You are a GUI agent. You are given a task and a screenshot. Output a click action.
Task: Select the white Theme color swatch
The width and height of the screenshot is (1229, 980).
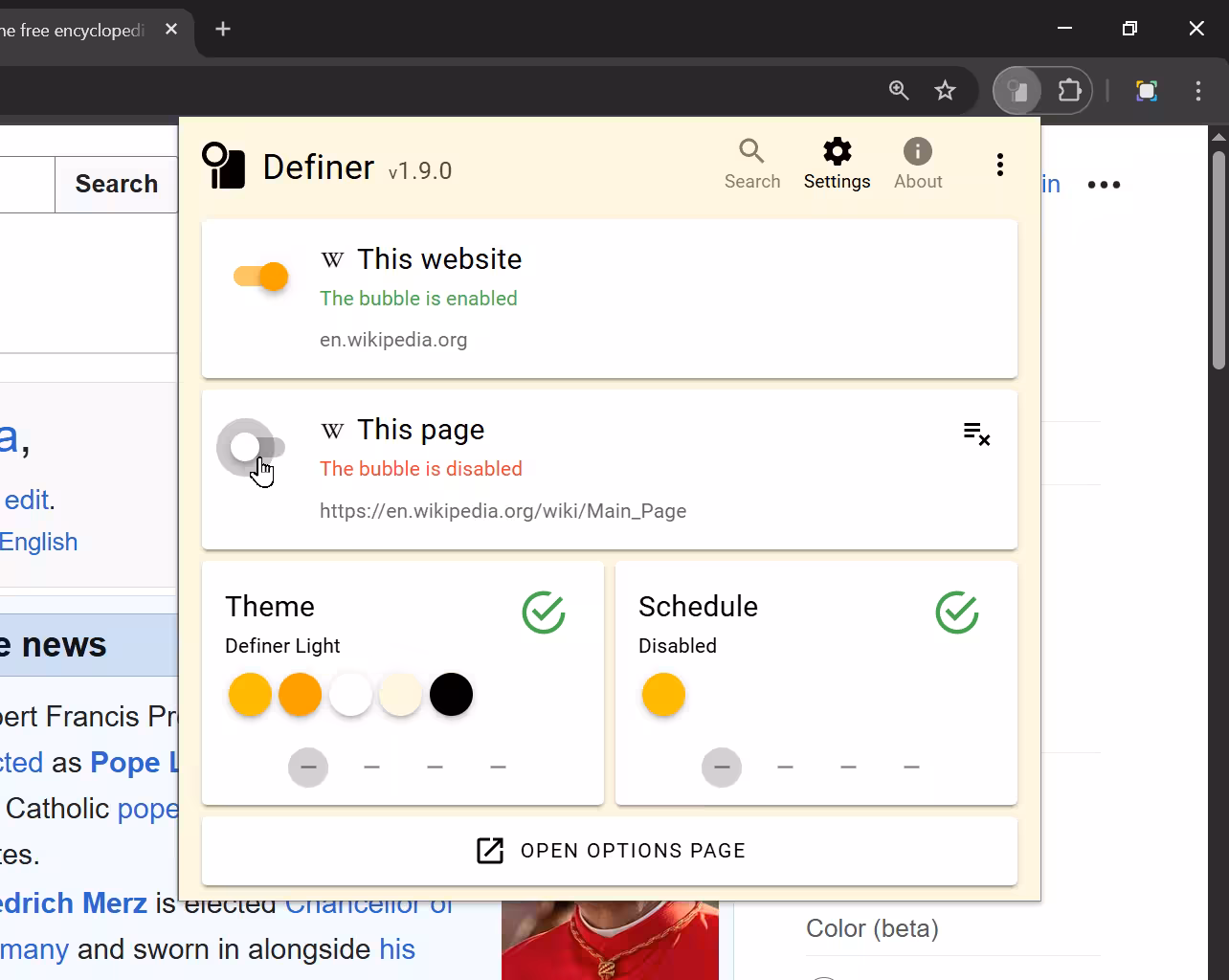point(350,695)
